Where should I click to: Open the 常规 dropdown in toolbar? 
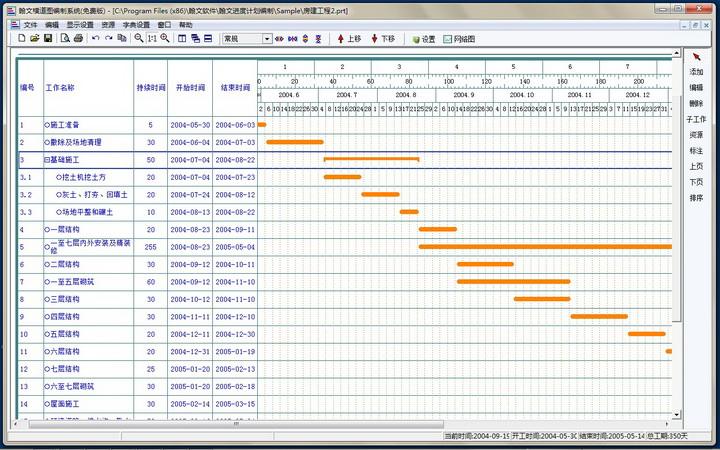pos(267,39)
